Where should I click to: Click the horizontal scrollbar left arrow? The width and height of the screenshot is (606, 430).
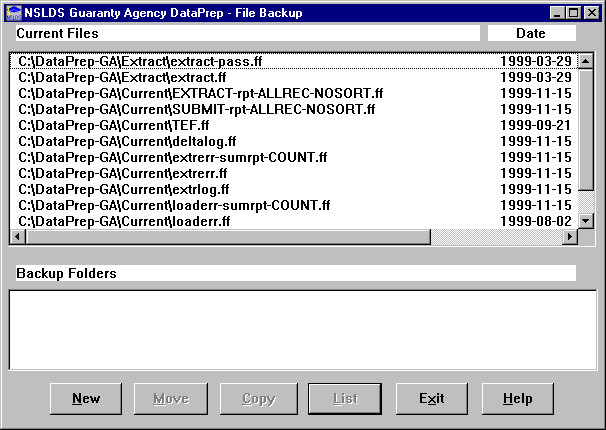point(17,237)
